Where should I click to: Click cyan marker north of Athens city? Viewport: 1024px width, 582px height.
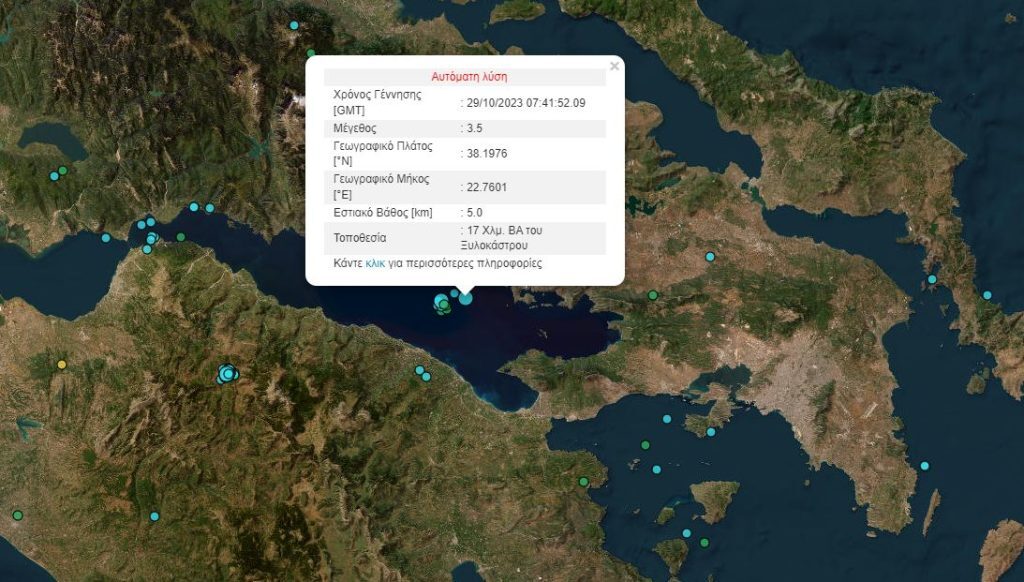click(x=710, y=257)
